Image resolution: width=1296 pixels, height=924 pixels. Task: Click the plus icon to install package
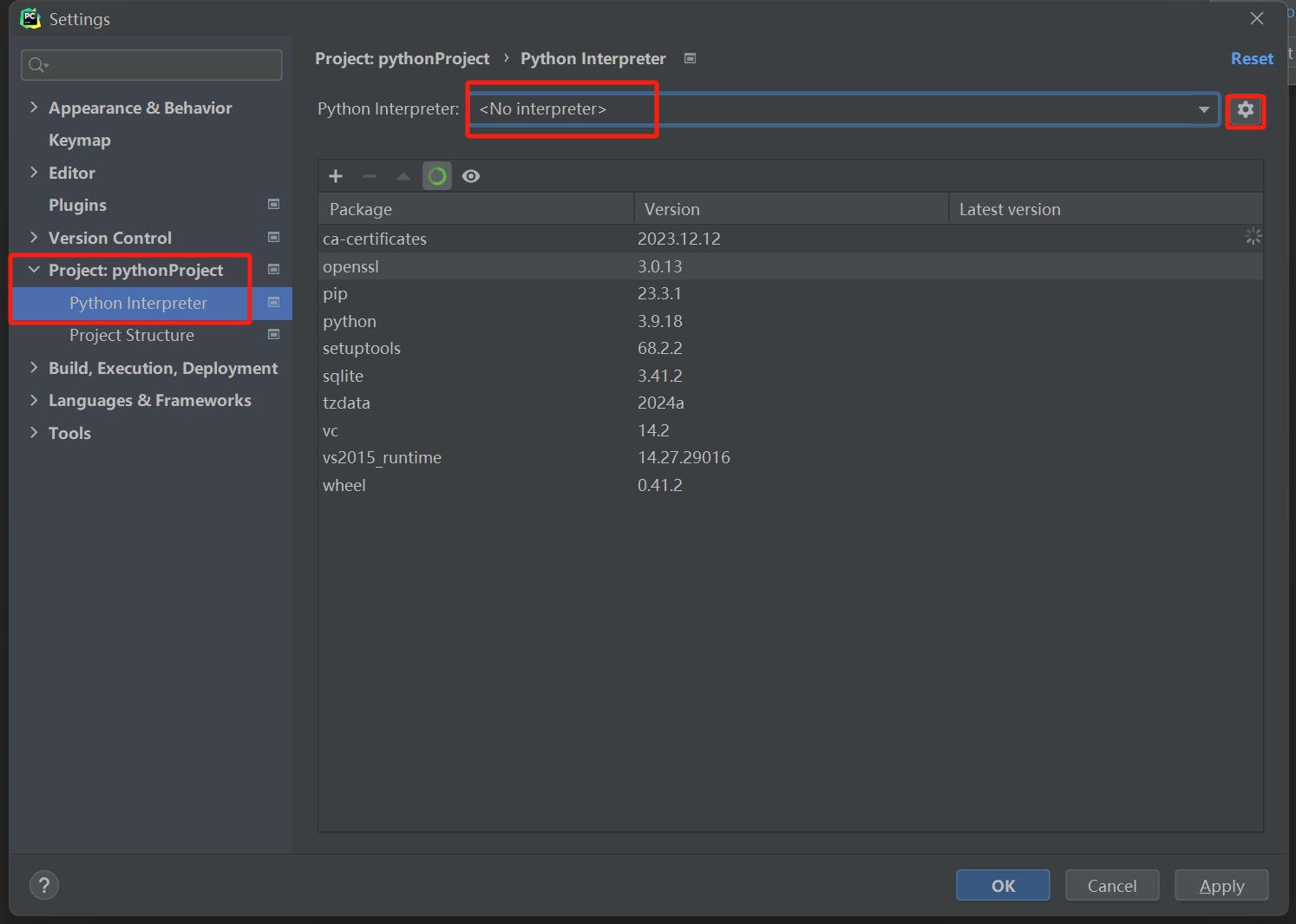coord(336,176)
